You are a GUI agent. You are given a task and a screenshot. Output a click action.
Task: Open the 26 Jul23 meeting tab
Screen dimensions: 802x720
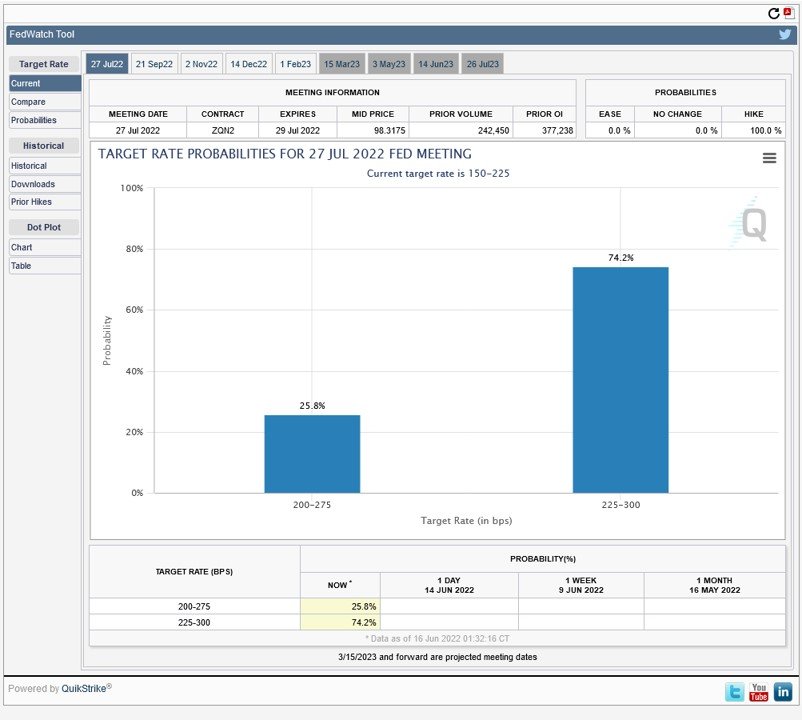pos(481,64)
